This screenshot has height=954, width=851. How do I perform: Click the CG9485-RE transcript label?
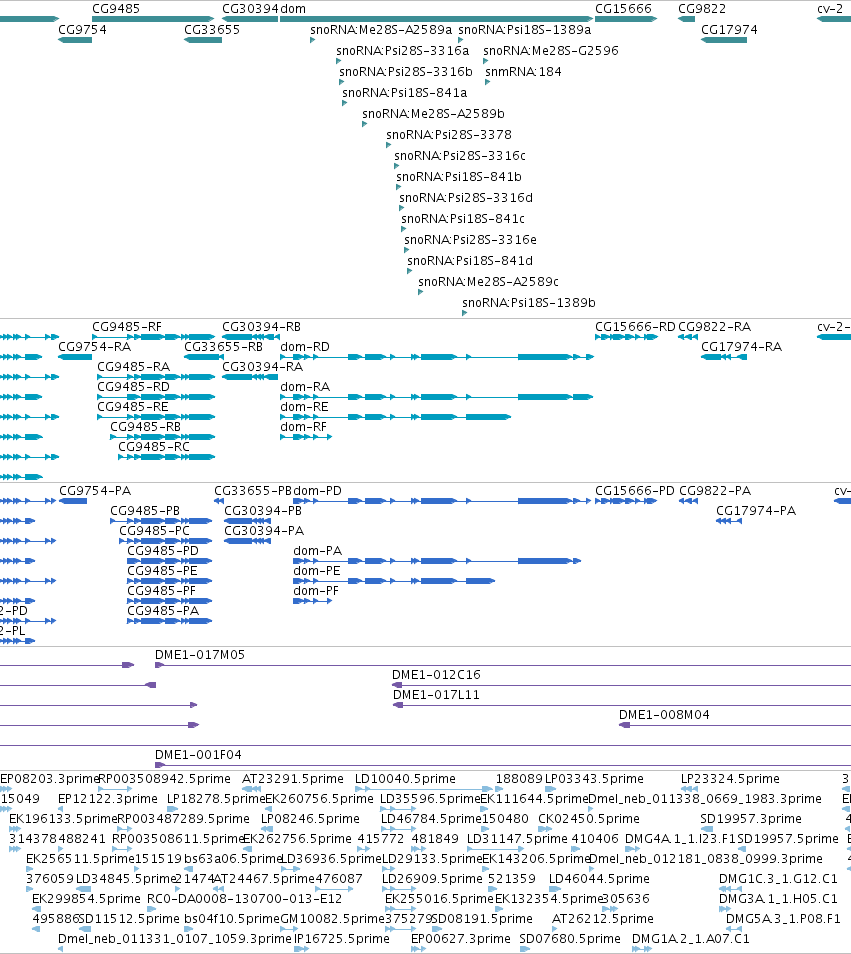(x=133, y=406)
